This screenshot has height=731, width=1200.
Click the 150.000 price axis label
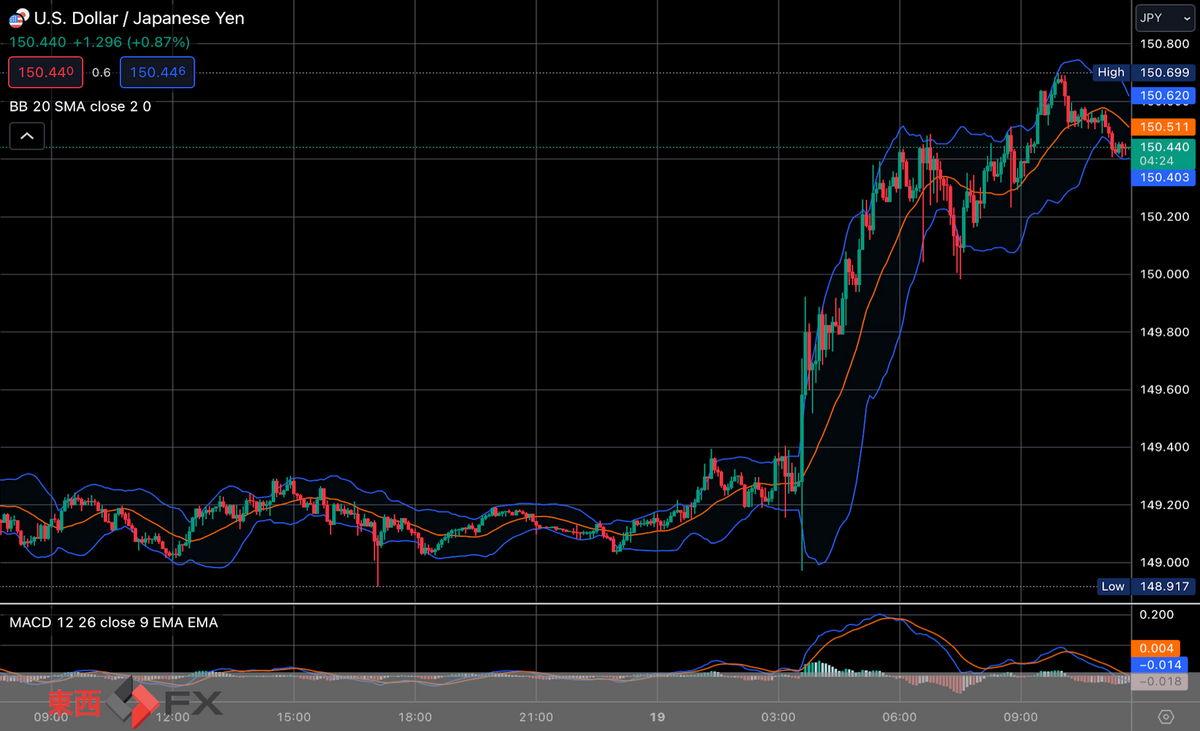point(1164,274)
